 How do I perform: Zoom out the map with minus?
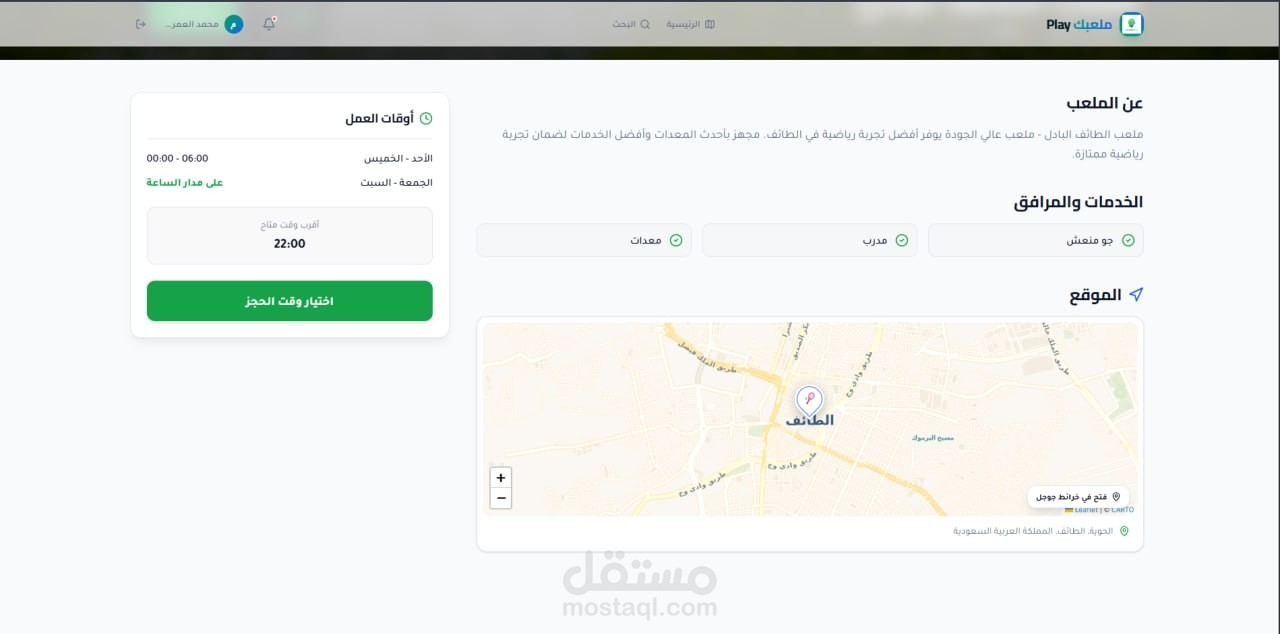(x=501, y=498)
